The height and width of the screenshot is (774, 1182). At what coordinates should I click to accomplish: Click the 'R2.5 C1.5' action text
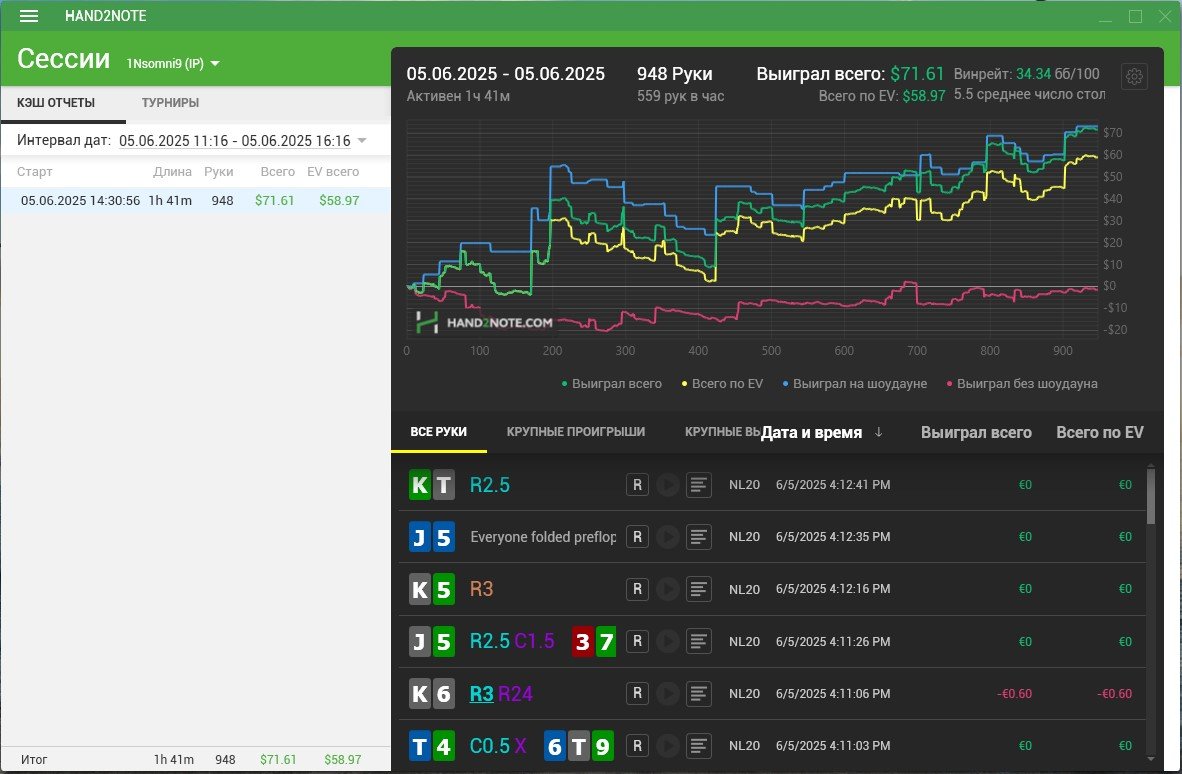pos(512,641)
